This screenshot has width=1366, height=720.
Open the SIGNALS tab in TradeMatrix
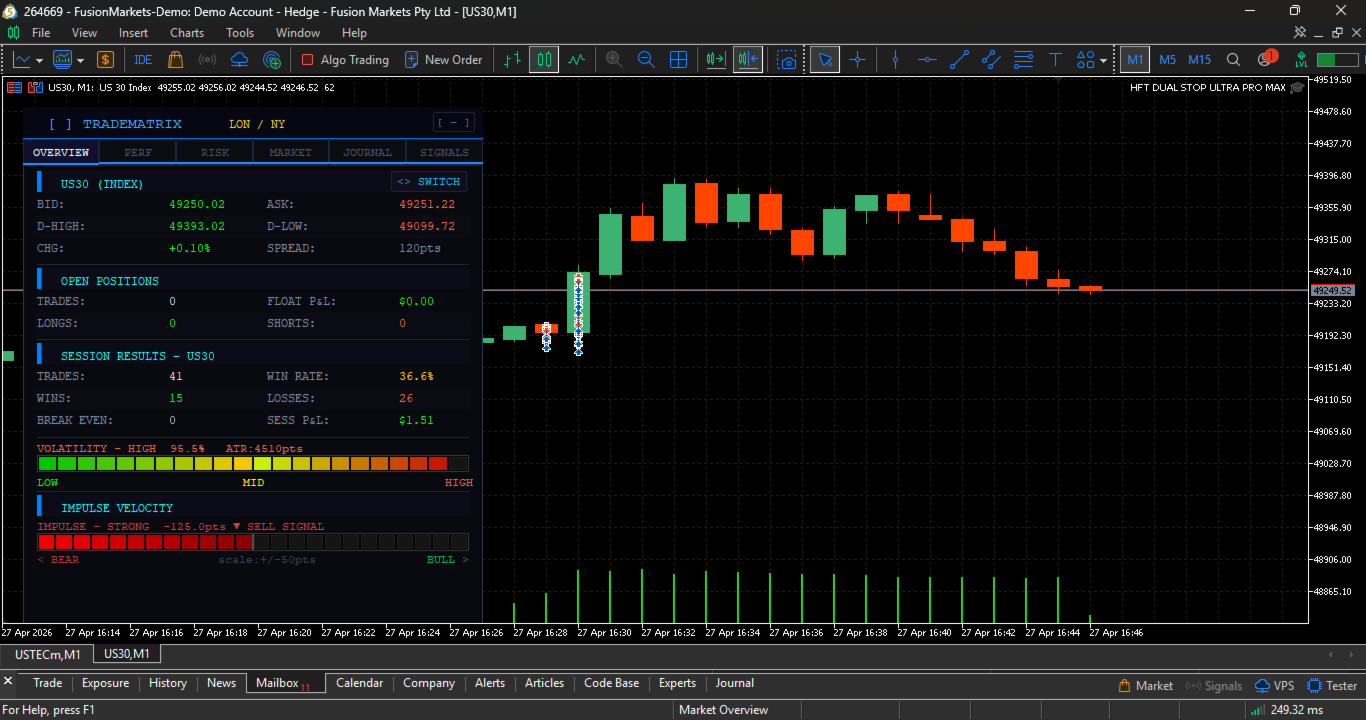(445, 153)
